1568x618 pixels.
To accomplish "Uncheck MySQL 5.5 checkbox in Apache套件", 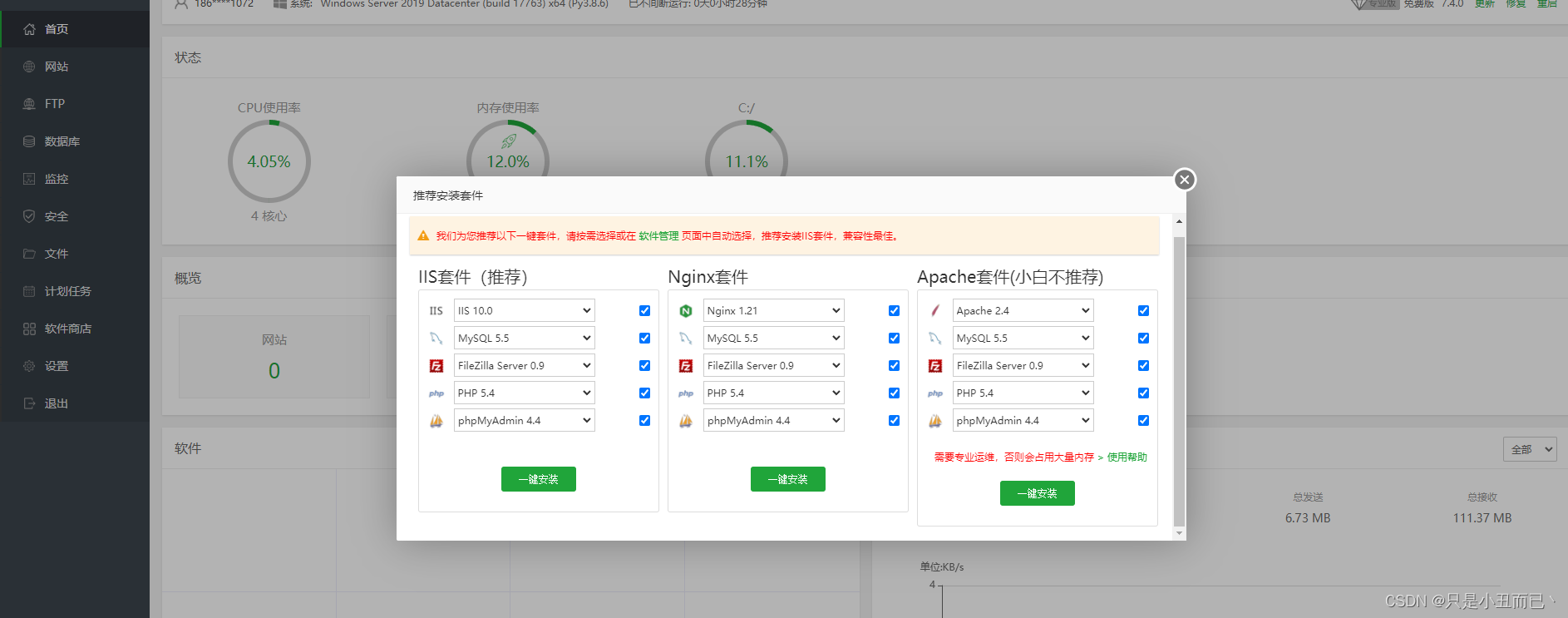I will (1143, 339).
